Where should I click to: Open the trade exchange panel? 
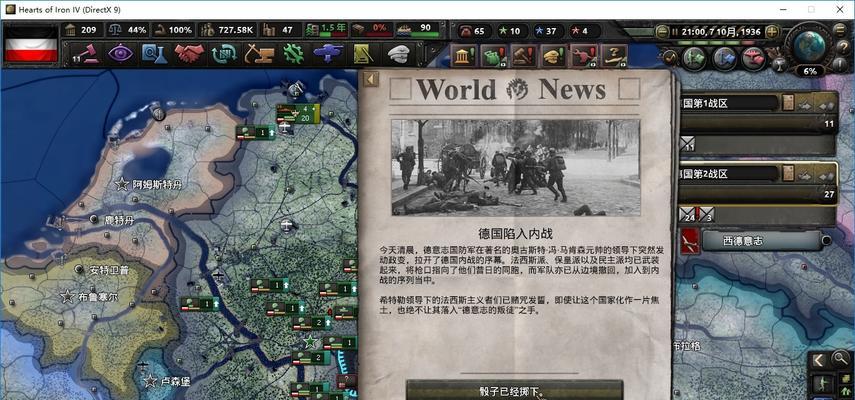224,53
